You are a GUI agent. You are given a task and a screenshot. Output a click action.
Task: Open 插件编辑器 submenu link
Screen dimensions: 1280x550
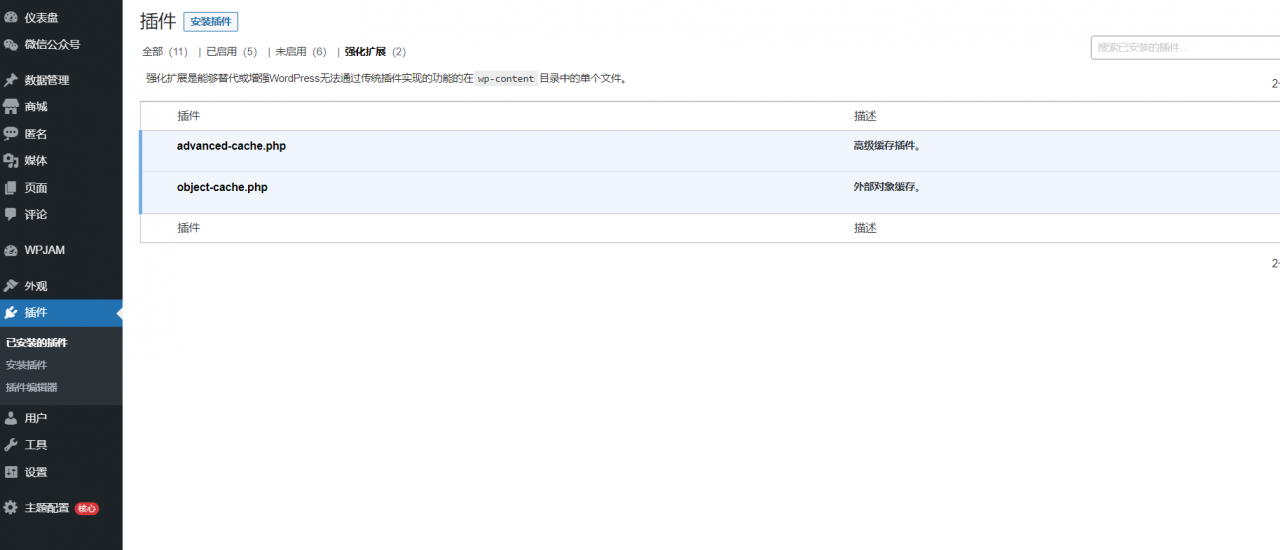(32, 387)
